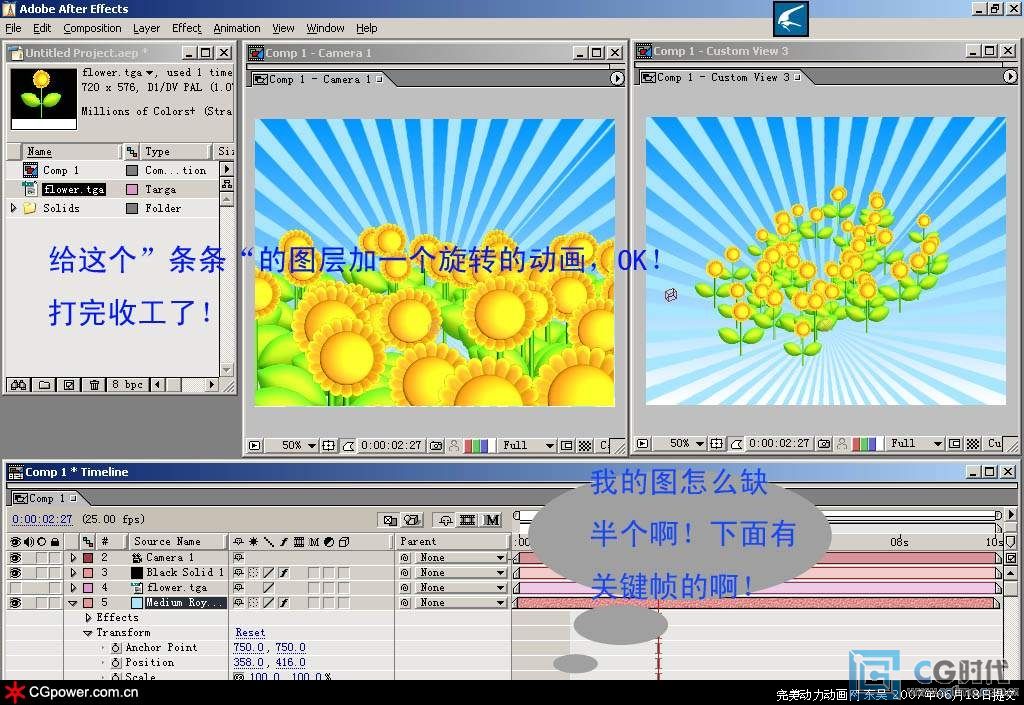Toggle transparency grid in Custom View 3 viewer
The height and width of the screenshot is (705, 1024).
(x=973, y=444)
